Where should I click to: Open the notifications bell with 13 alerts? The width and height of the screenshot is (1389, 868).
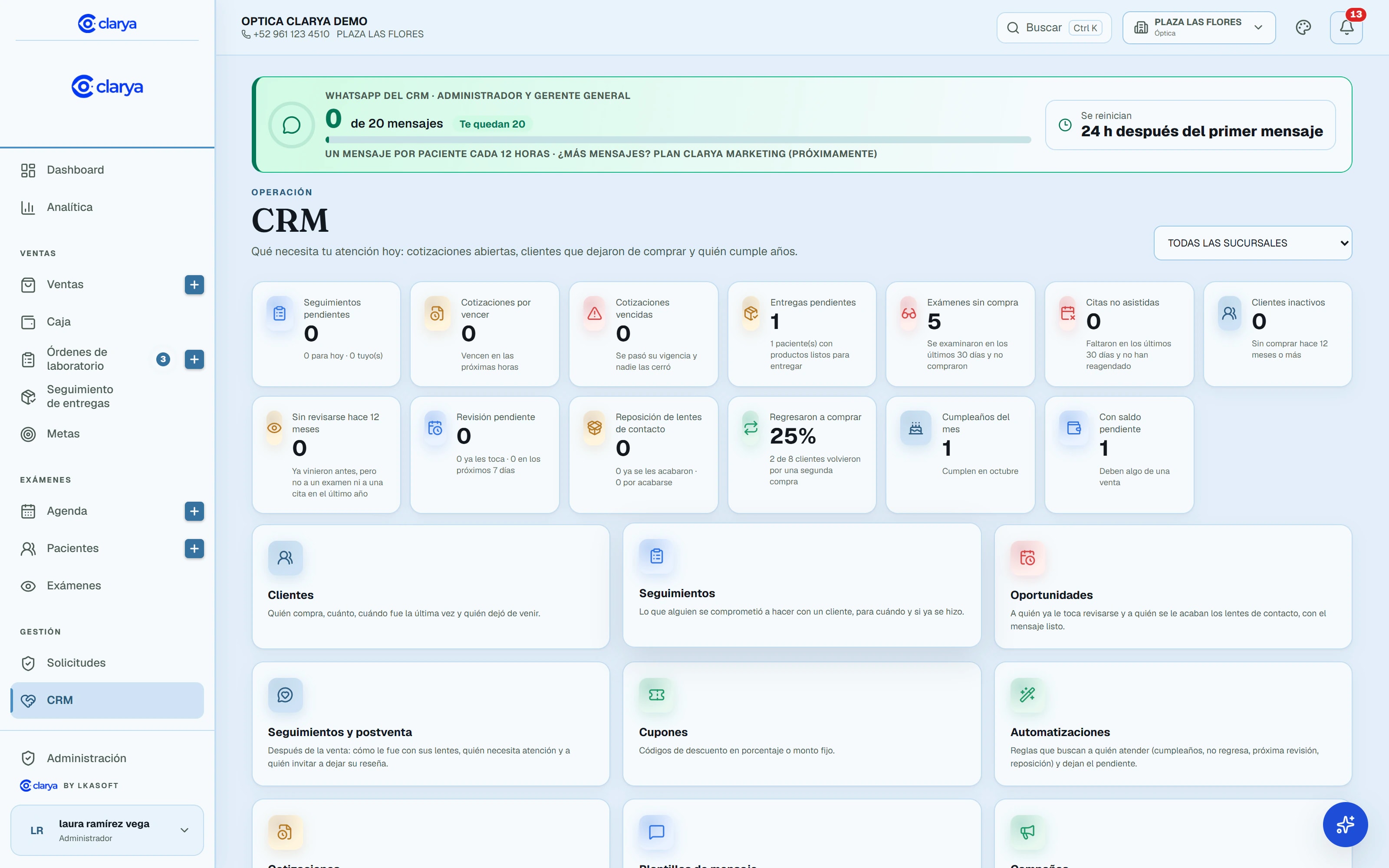(1346, 27)
